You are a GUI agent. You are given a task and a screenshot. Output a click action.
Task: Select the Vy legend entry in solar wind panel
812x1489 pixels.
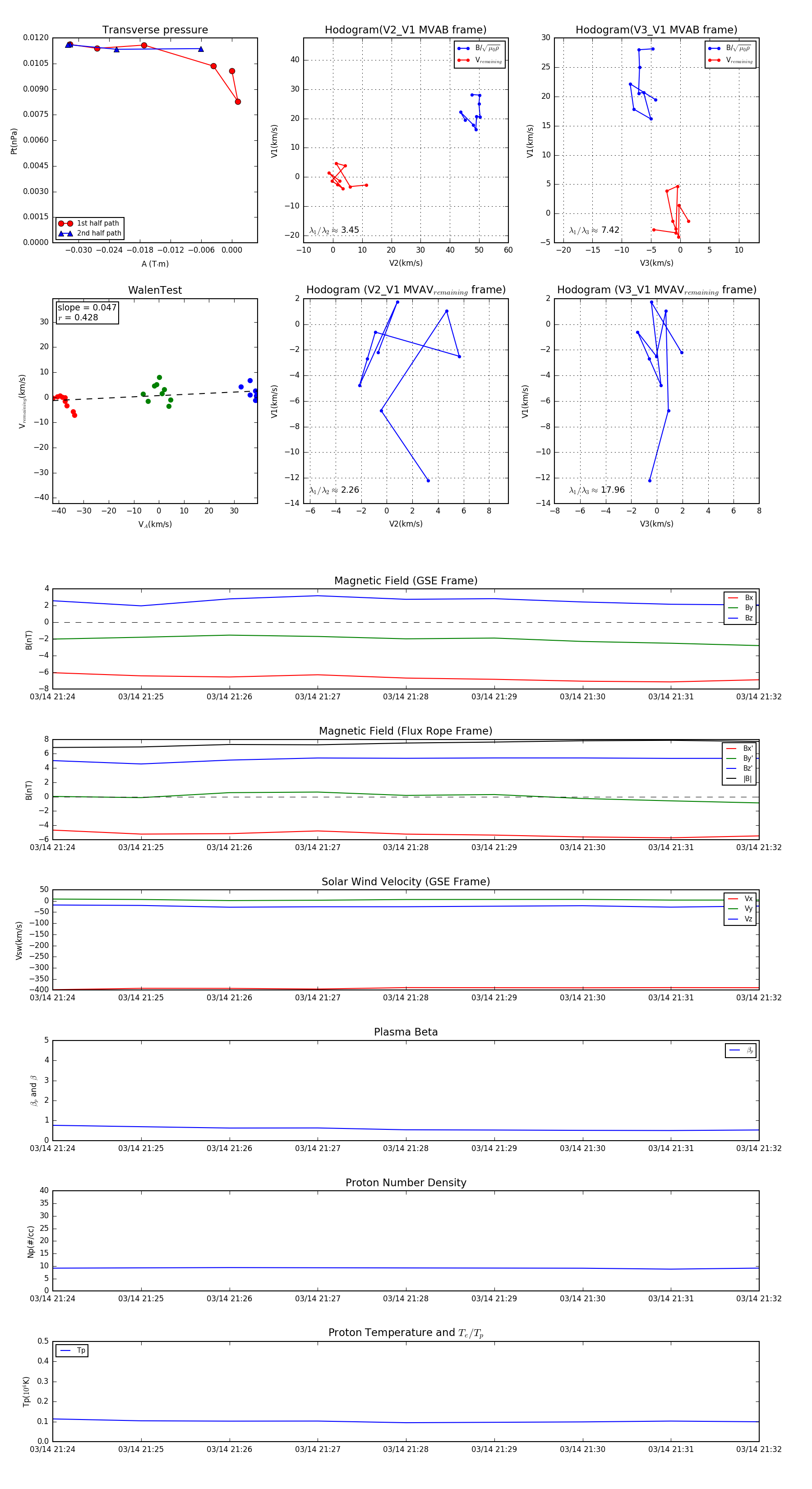pos(740,909)
